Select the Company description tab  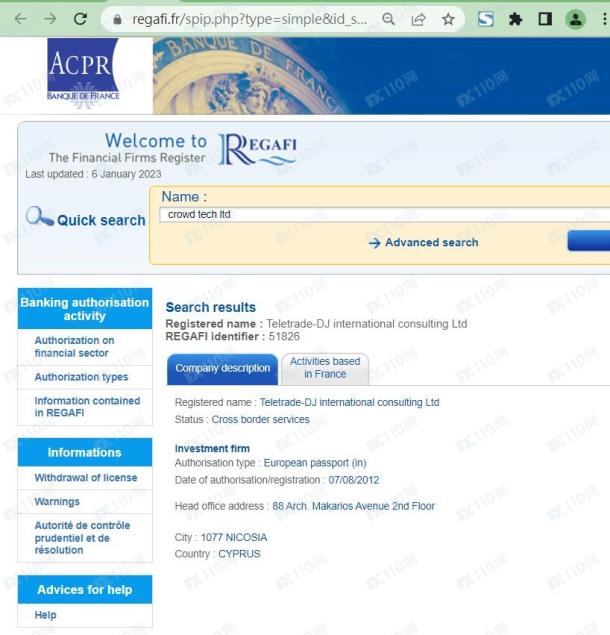[x=222, y=369]
